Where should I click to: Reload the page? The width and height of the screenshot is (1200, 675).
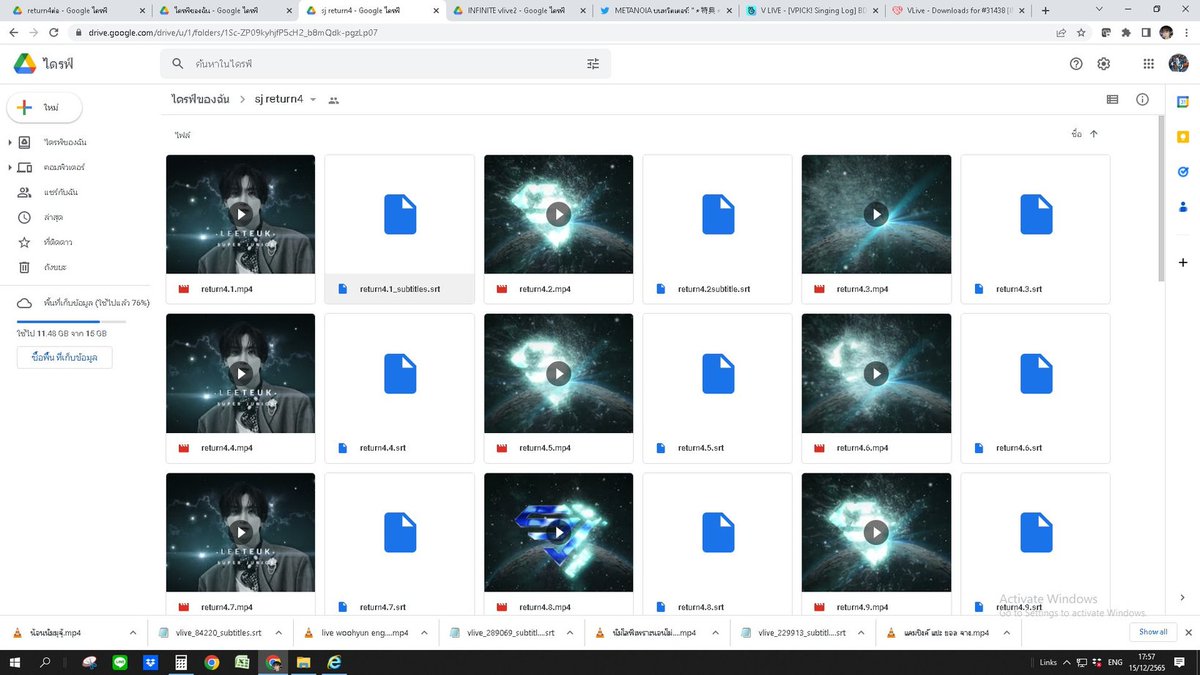[56, 32]
